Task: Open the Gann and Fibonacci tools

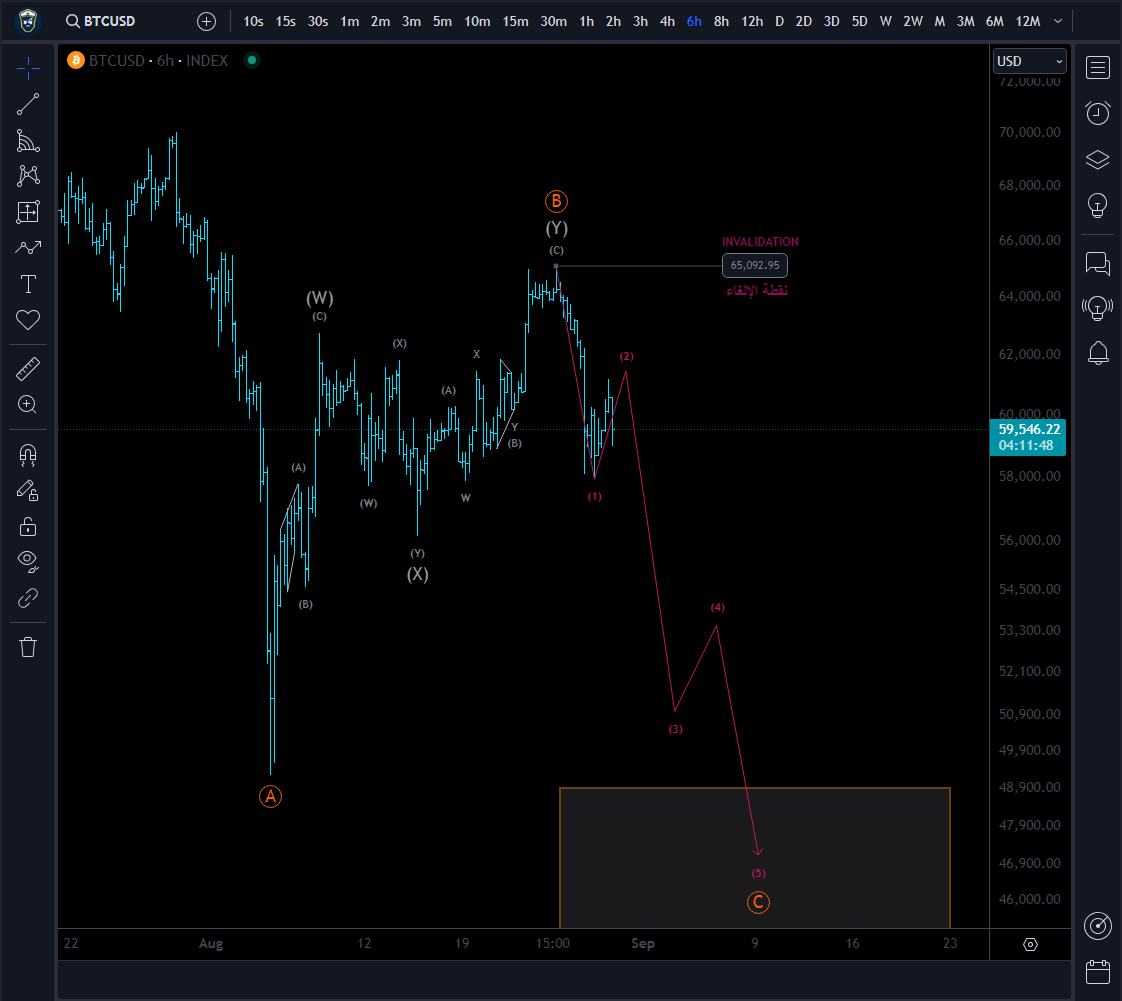Action: 28,141
